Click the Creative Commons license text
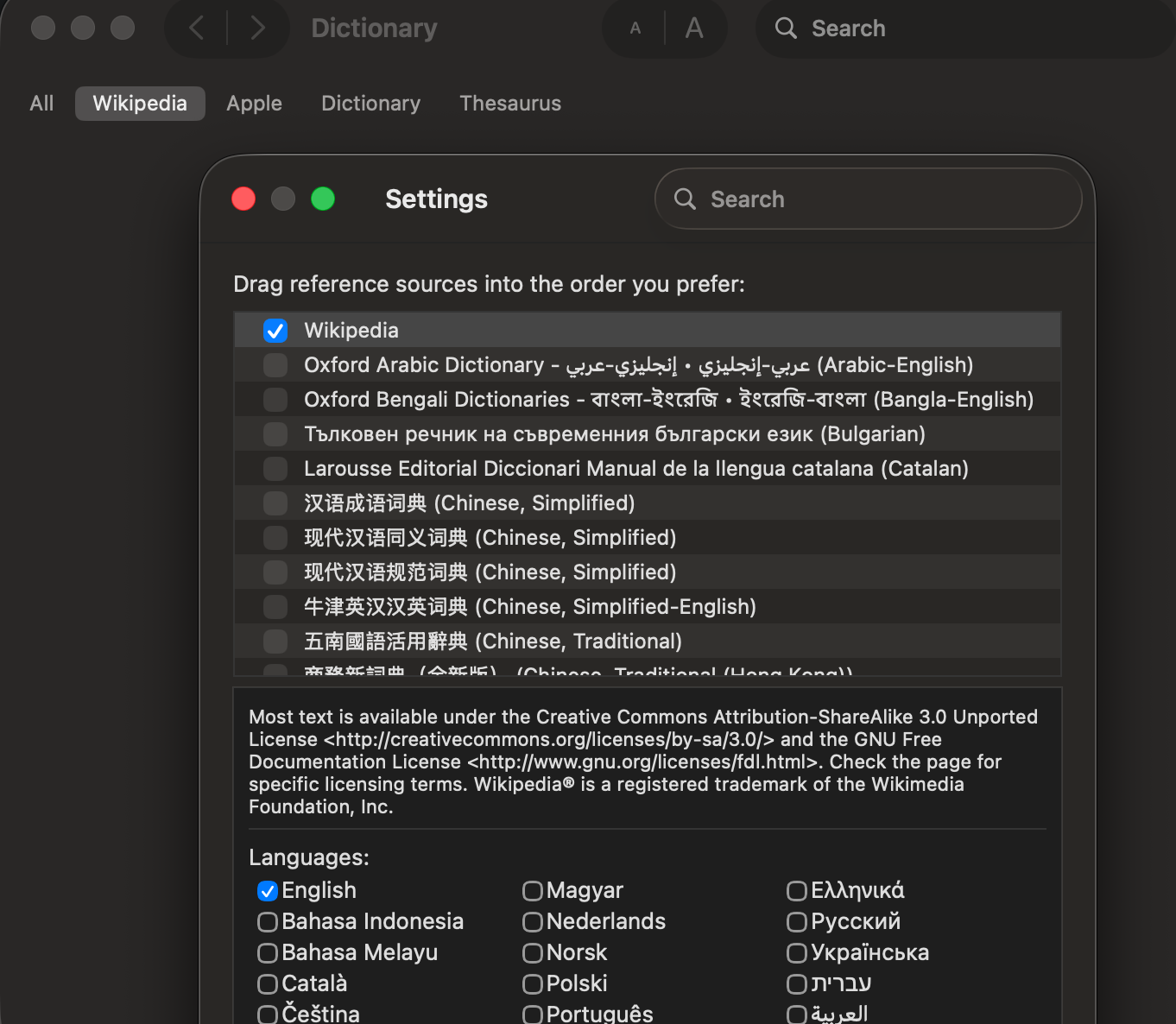Screen dimensions: 1176x1024 tap(643, 762)
